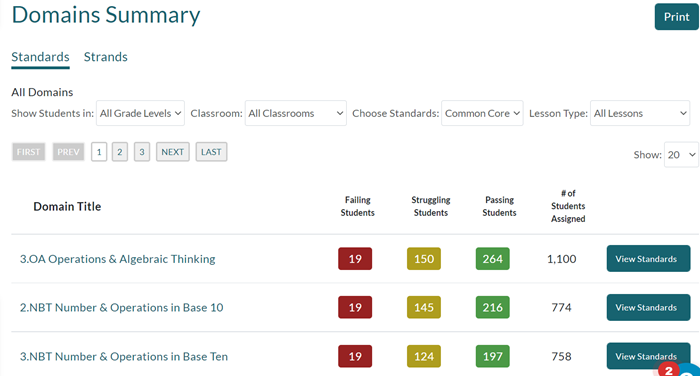Viewport: 700px width, 376px height.
Task: Open 3.NBT Number & Operations in Base Ten
Action: [x=124, y=356]
